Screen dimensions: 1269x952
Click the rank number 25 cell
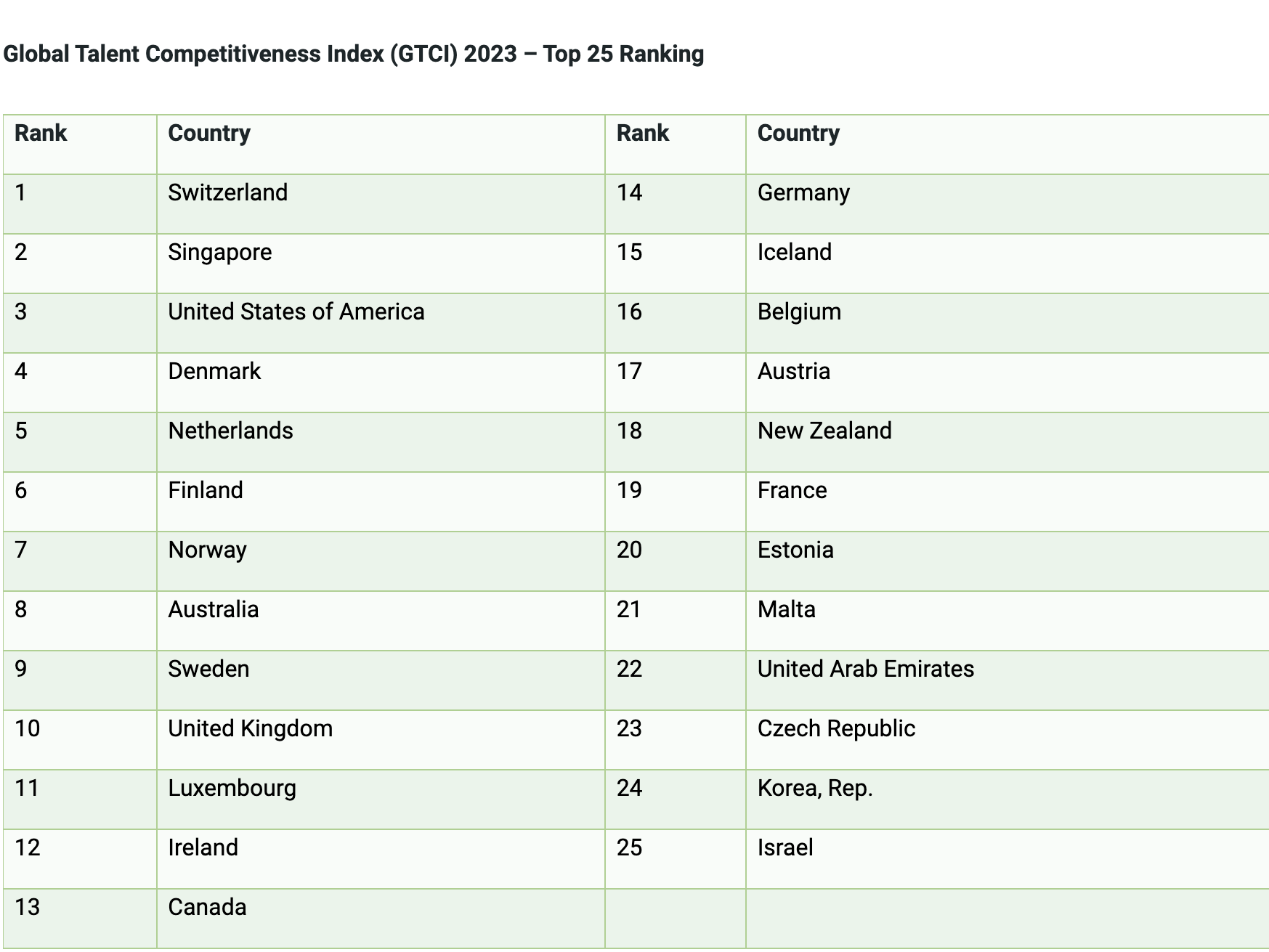tap(630, 848)
